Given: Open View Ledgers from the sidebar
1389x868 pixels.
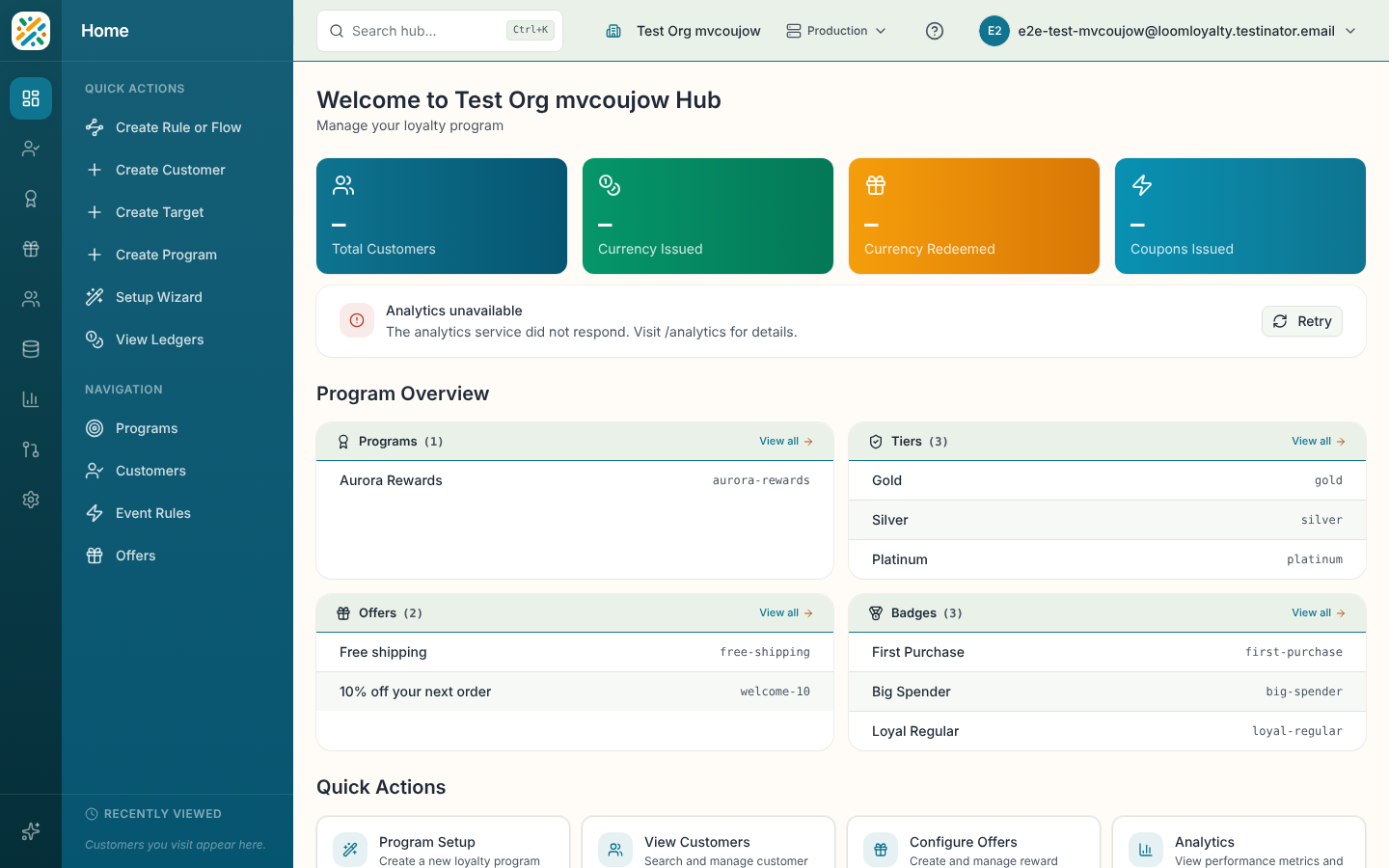Looking at the screenshot, I should 177,339.
